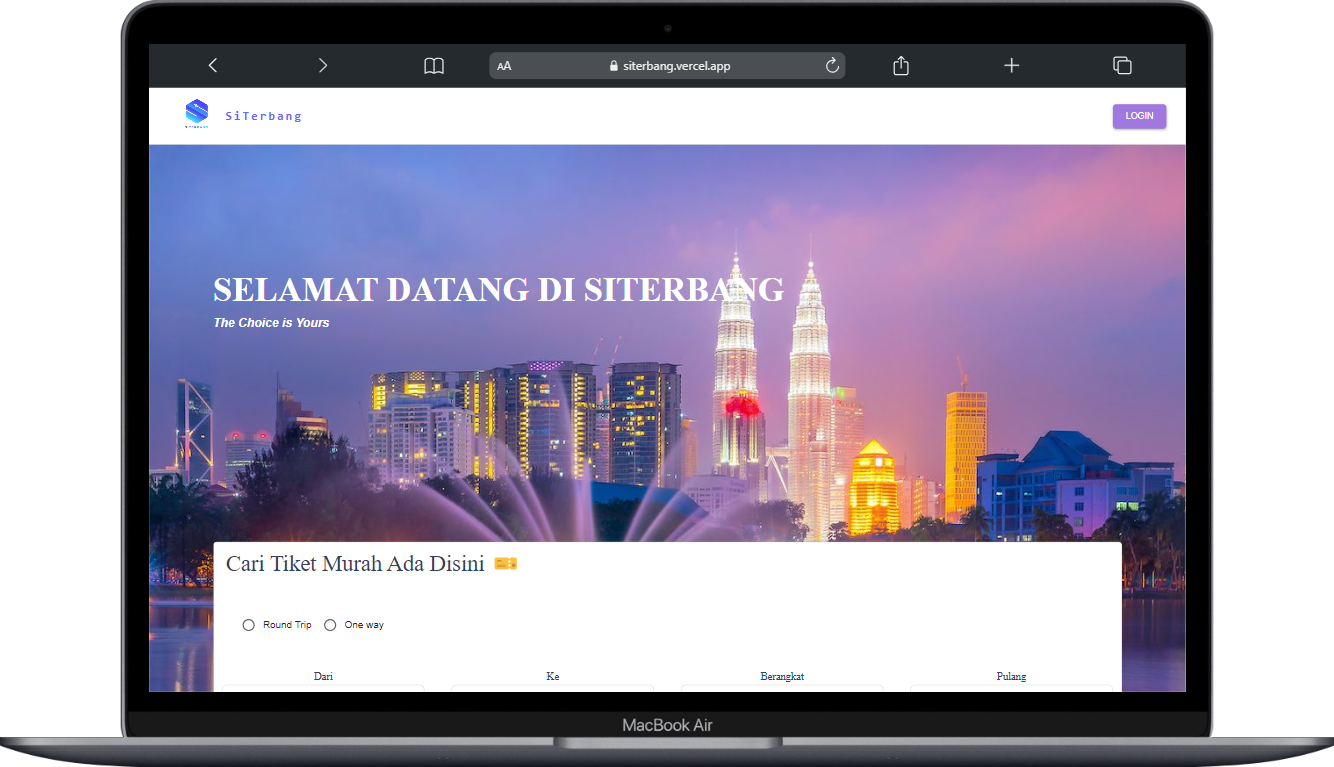This screenshot has width=1334, height=767.
Task: Click the SiTerbang logo icon
Action: click(x=197, y=114)
